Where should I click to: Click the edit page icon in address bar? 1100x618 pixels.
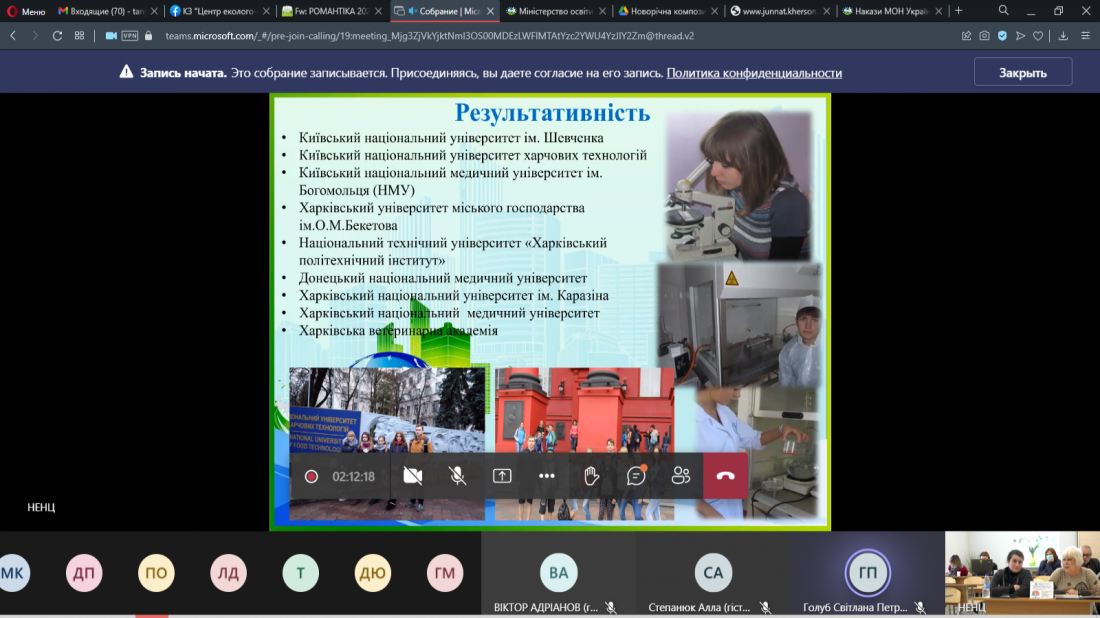pyautogui.click(x=967, y=36)
